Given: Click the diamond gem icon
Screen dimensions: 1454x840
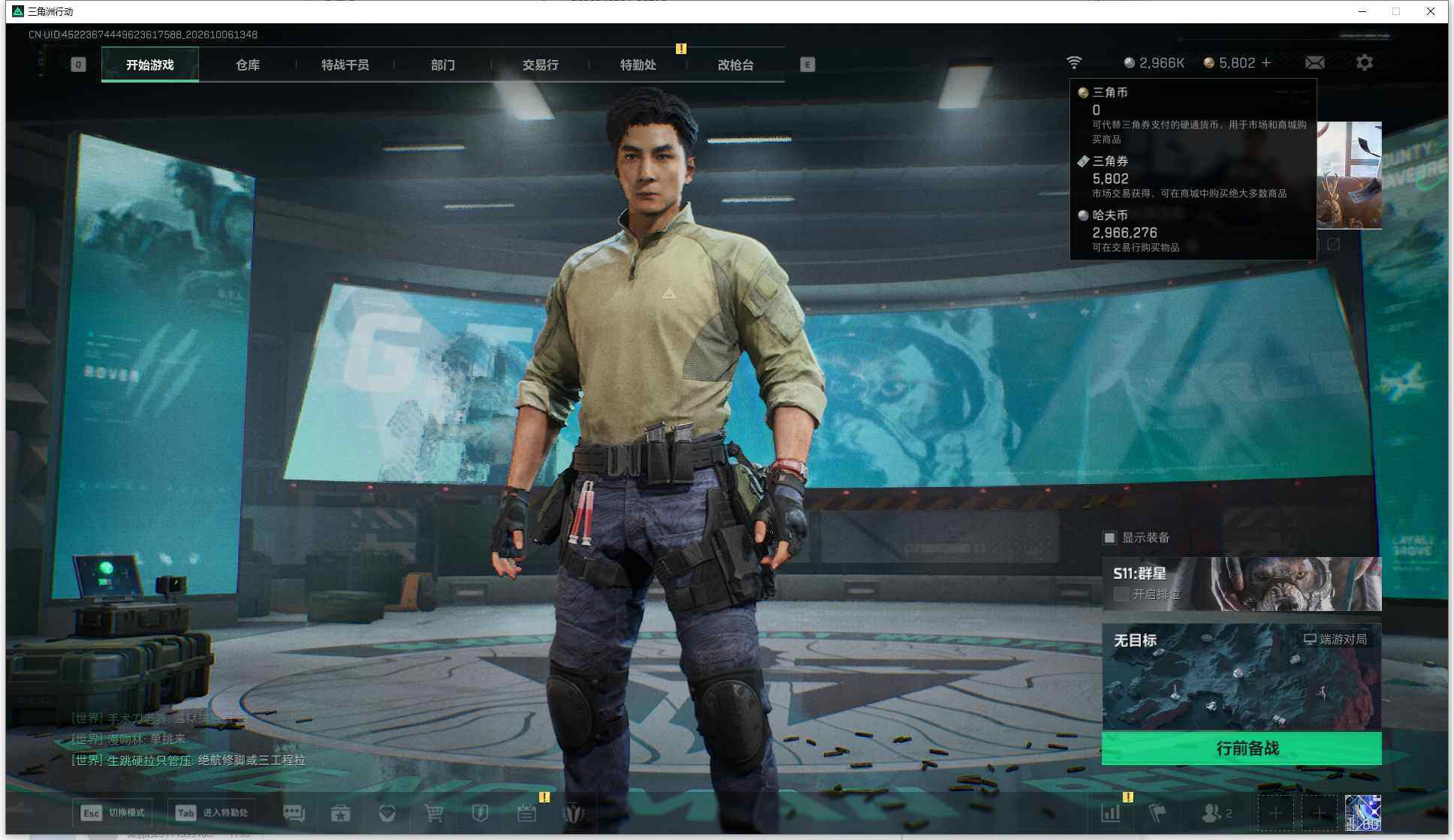Looking at the screenshot, I should click(x=387, y=813).
